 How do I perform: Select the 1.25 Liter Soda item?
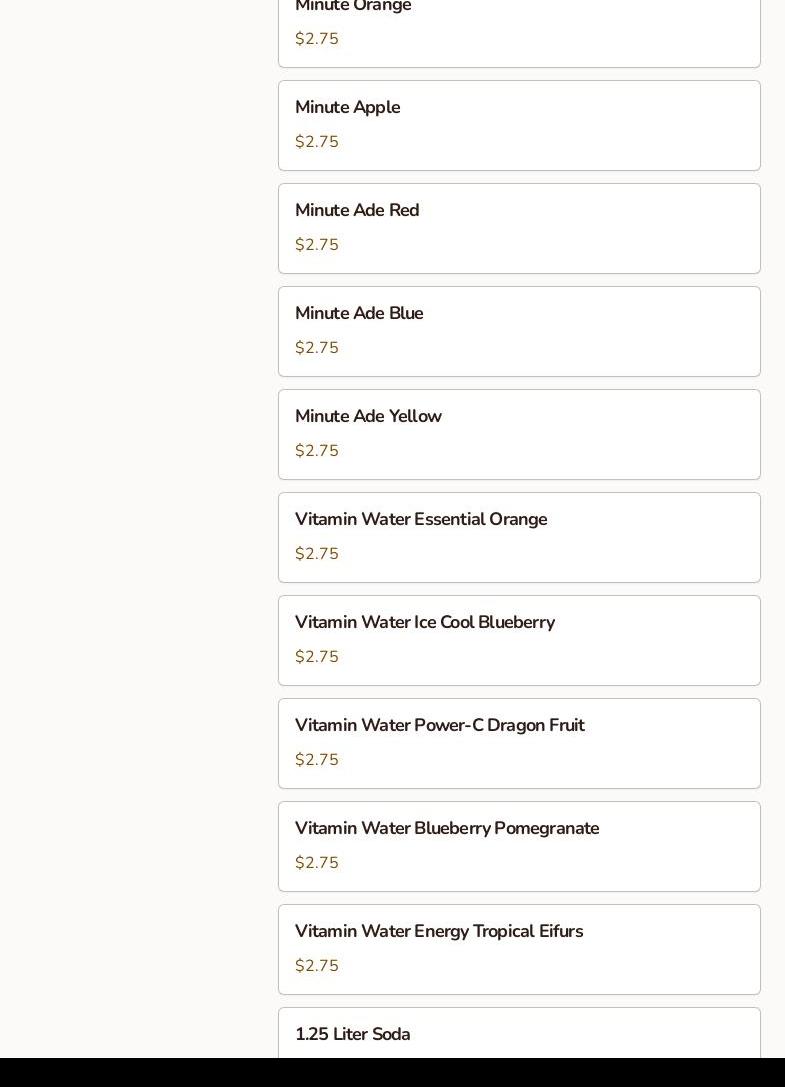pyautogui.click(x=519, y=1034)
